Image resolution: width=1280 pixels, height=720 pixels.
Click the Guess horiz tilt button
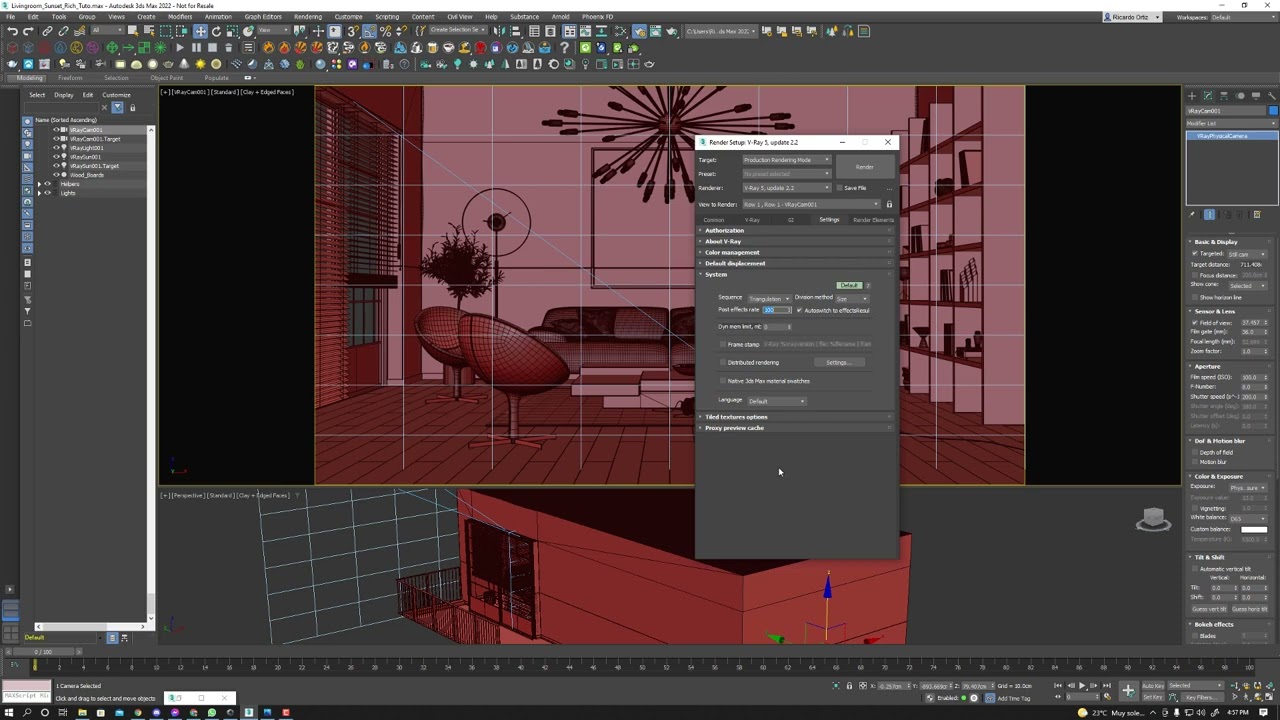pyautogui.click(x=1250, y=609)
